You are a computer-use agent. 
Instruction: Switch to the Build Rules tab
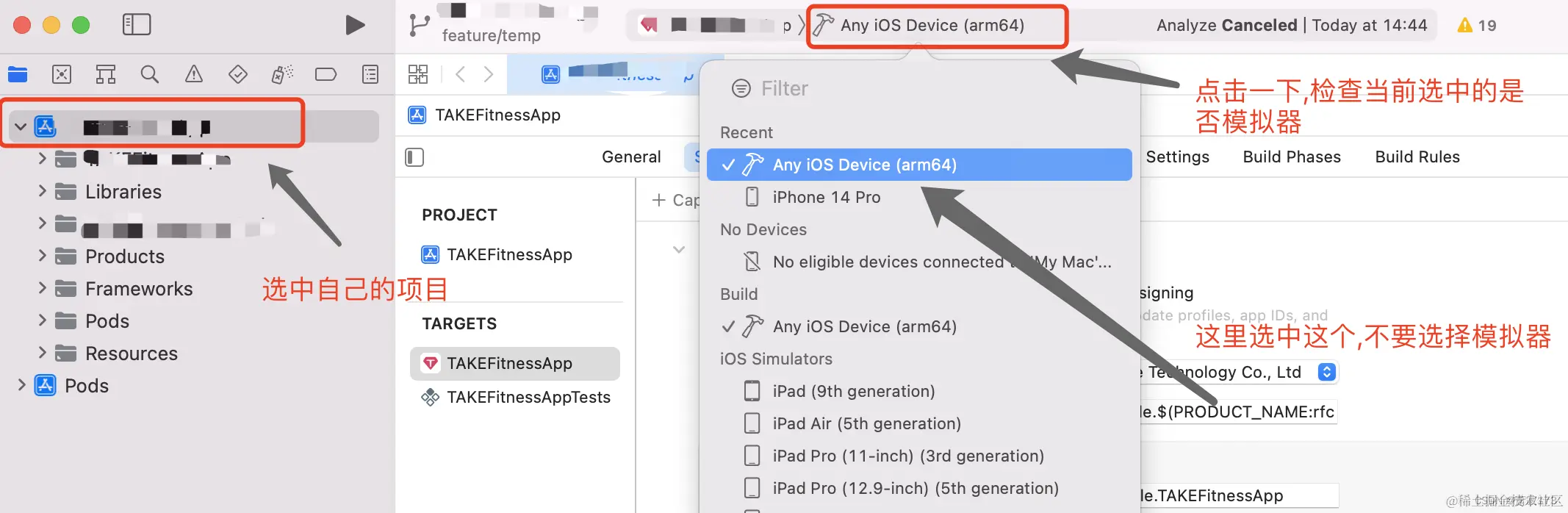coord(1417,157)
